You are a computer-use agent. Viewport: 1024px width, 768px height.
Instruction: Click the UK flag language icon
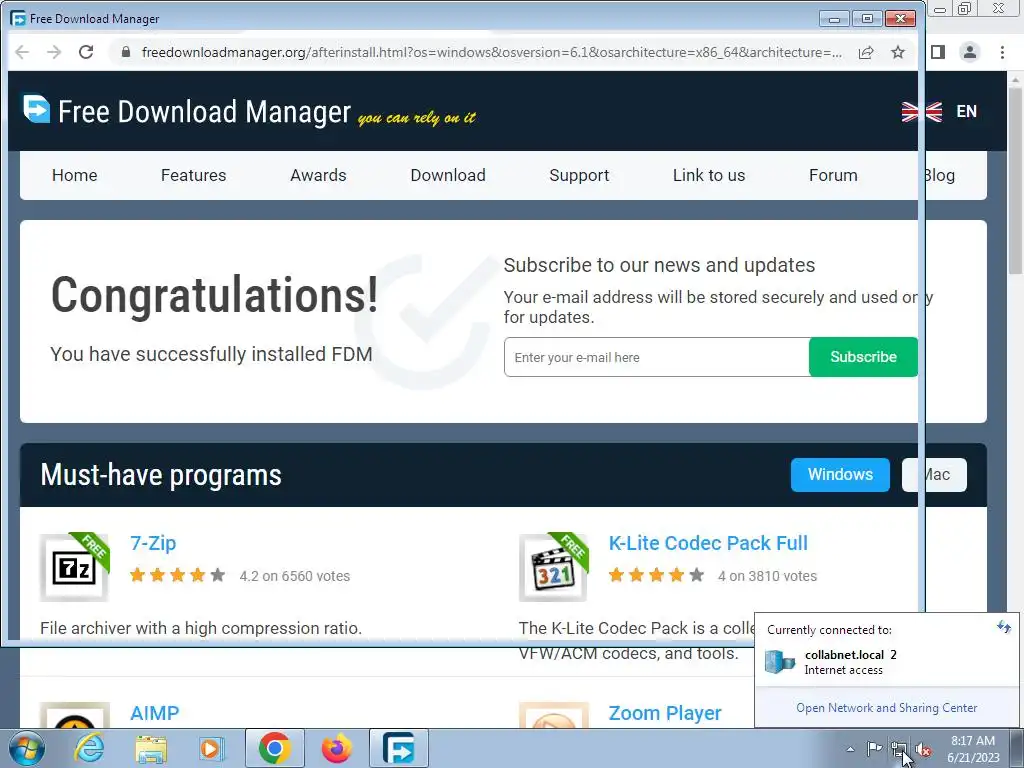tap(921, 112)
